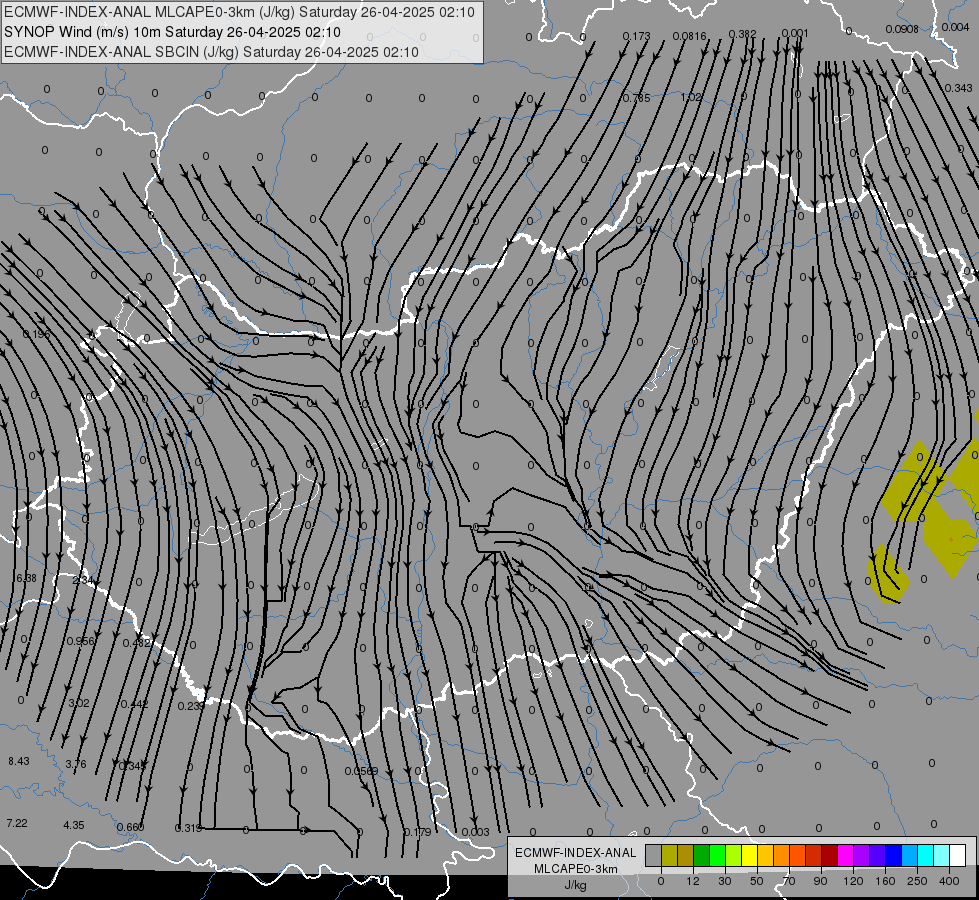Click the grid value '0.0569'

click(362, 771)
